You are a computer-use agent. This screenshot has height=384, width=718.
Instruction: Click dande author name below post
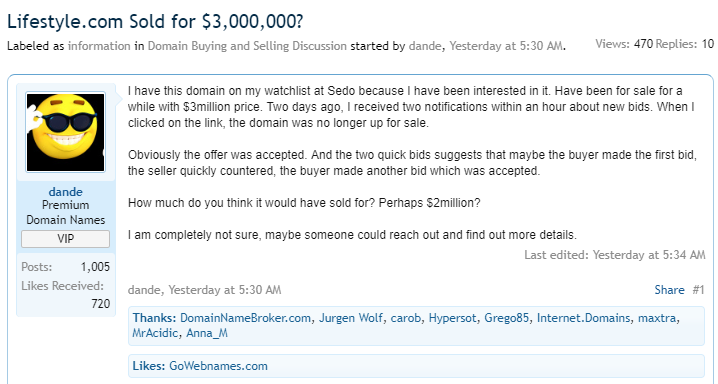pos(144,290)
